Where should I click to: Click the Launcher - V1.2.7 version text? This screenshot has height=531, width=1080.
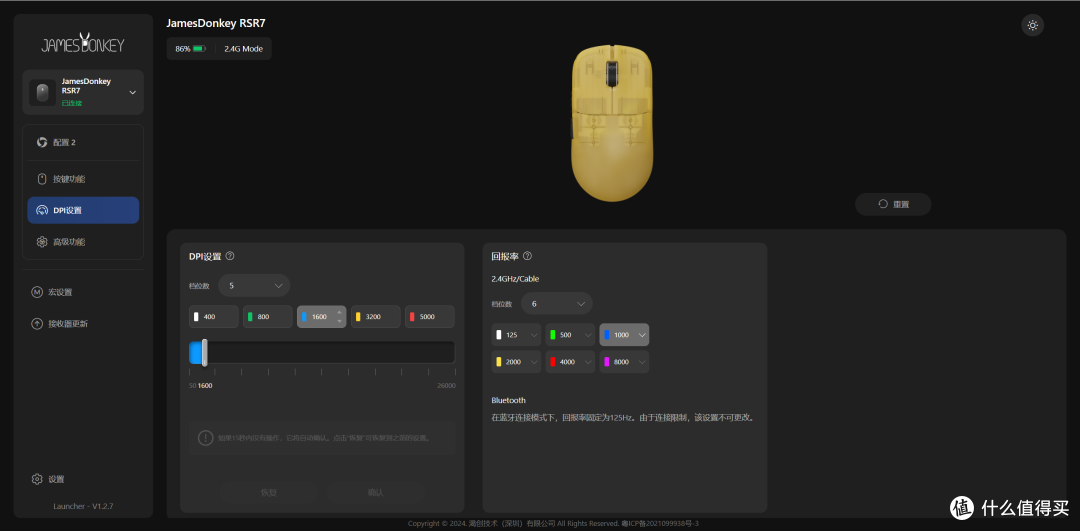83,506
